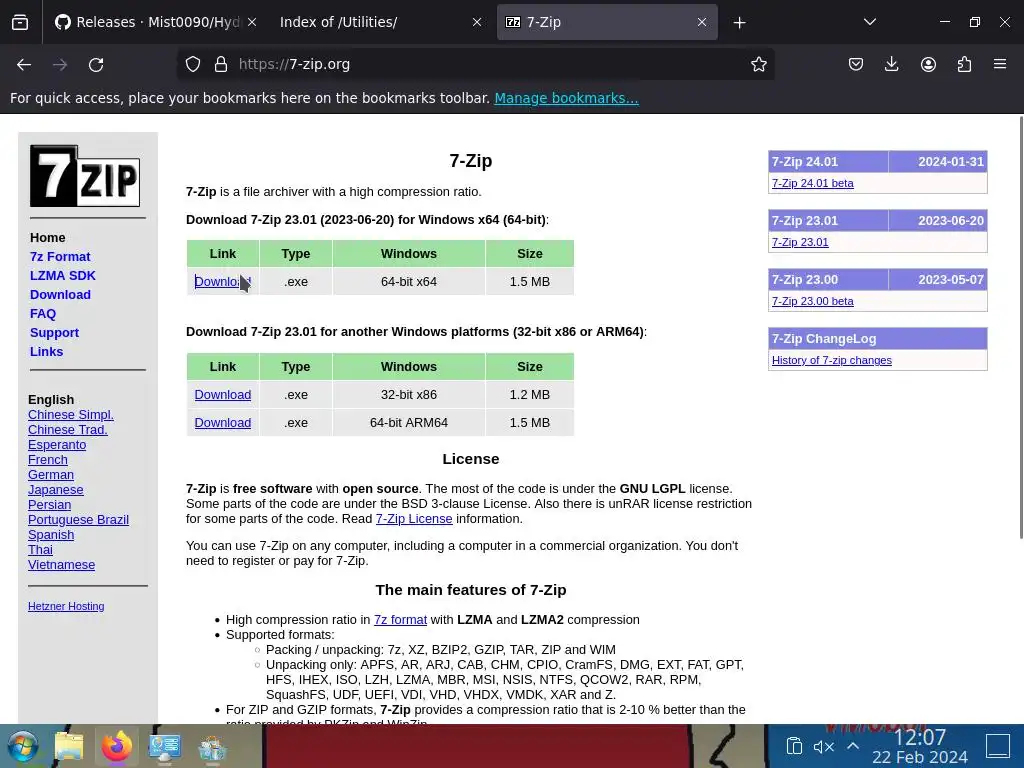Viewport: 1024px width, 768px height.
Task: Open the tracking protection shield icon
Action: point(193,64)
